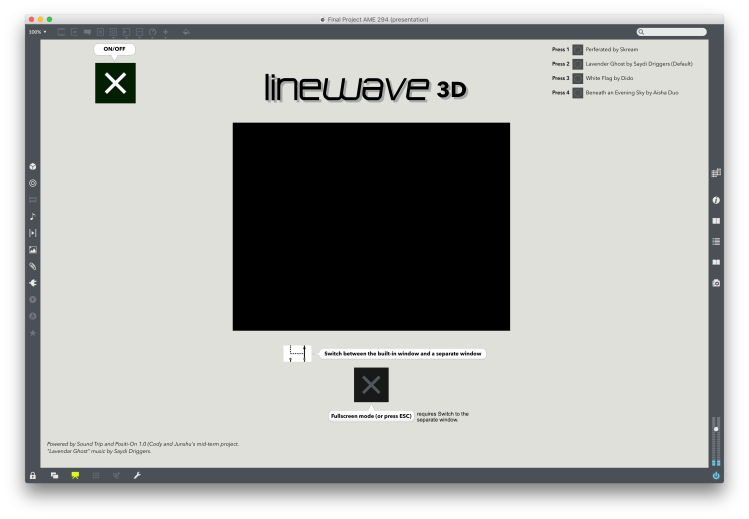The height and width of the screenshot is (519, 749).
Task: Open the paint bucket format palette
Action: [186, 32]
